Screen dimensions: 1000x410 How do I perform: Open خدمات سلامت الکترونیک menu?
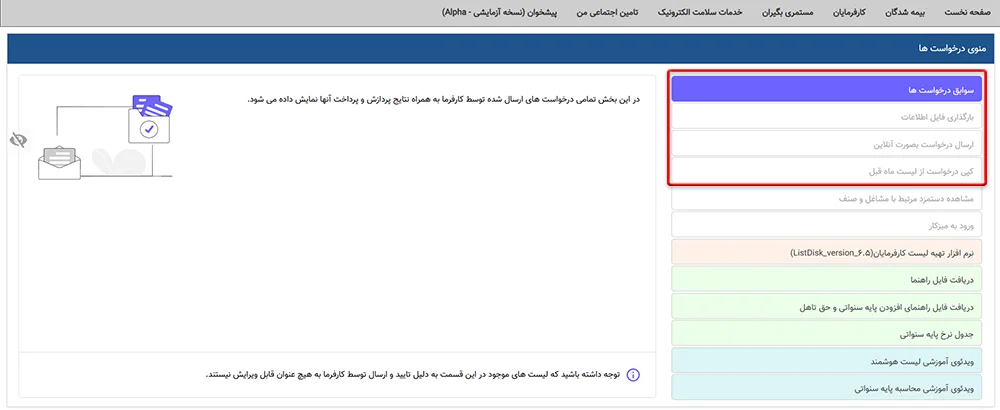click(699, 13)
